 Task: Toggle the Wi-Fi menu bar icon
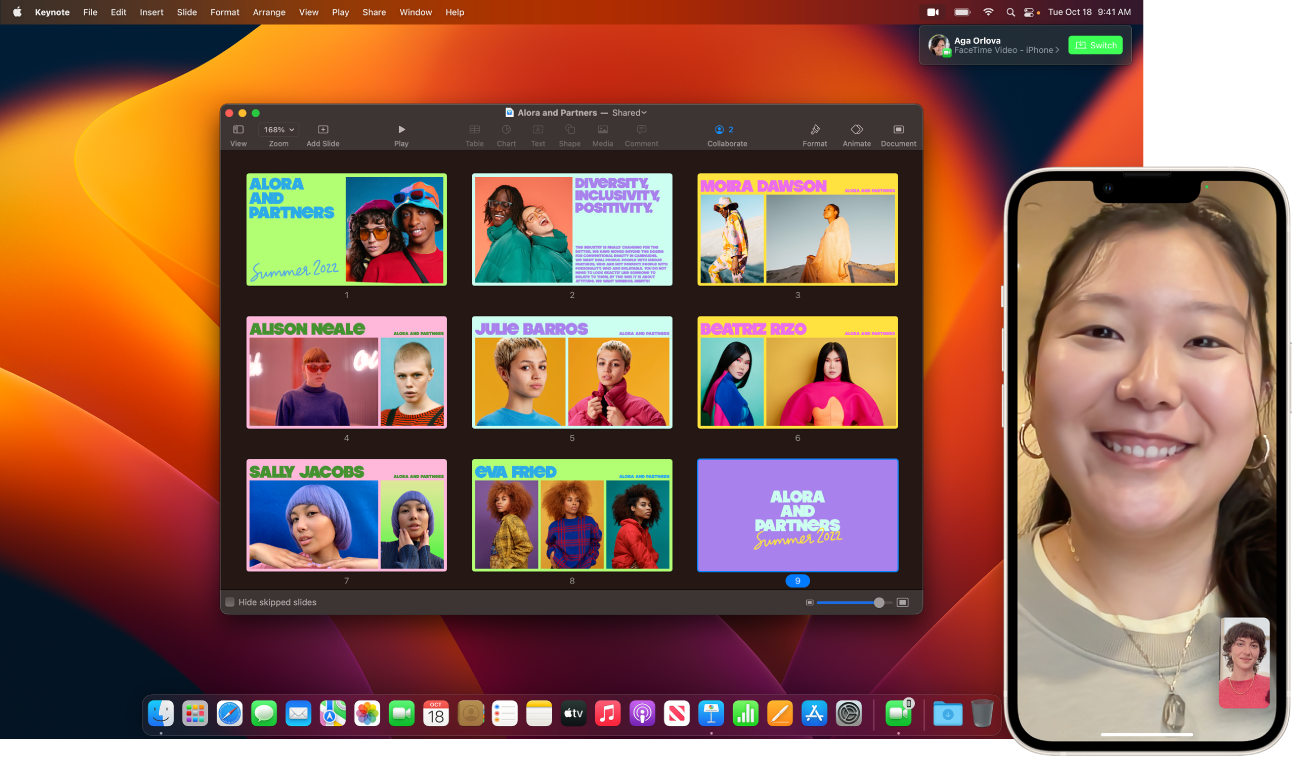pos(987,12)
